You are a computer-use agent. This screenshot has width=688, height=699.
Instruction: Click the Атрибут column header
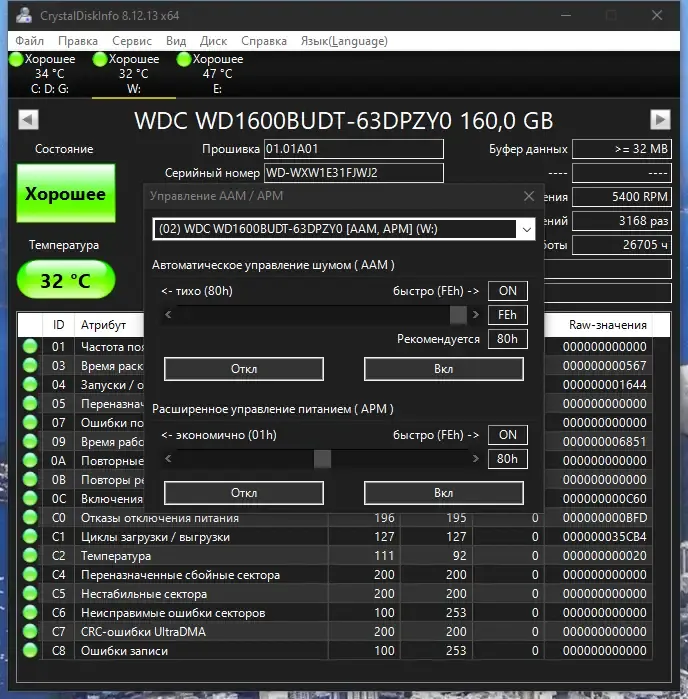point(109,325)
